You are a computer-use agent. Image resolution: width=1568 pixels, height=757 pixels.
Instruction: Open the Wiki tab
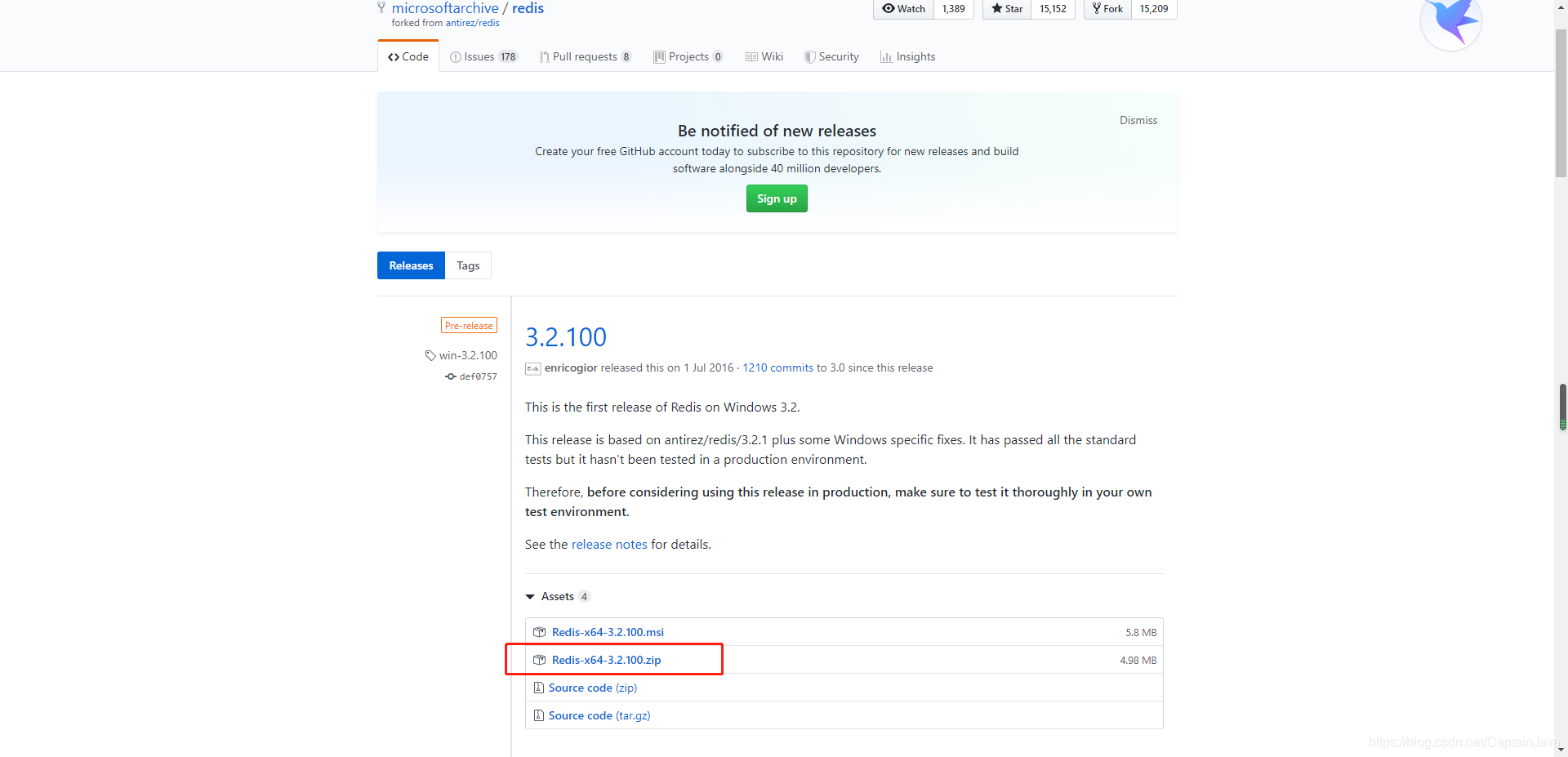(x=764, y=56)
